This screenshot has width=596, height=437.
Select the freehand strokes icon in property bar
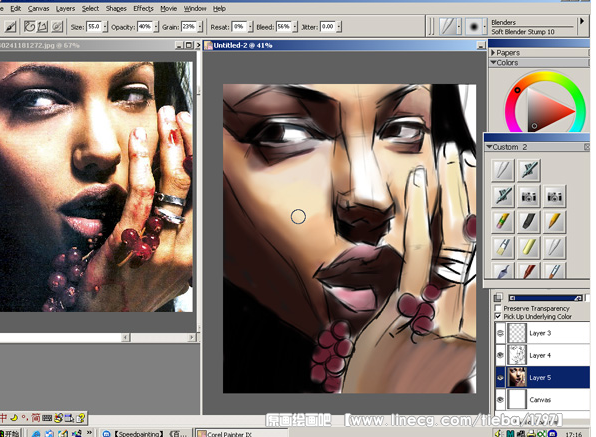(29, 26)
